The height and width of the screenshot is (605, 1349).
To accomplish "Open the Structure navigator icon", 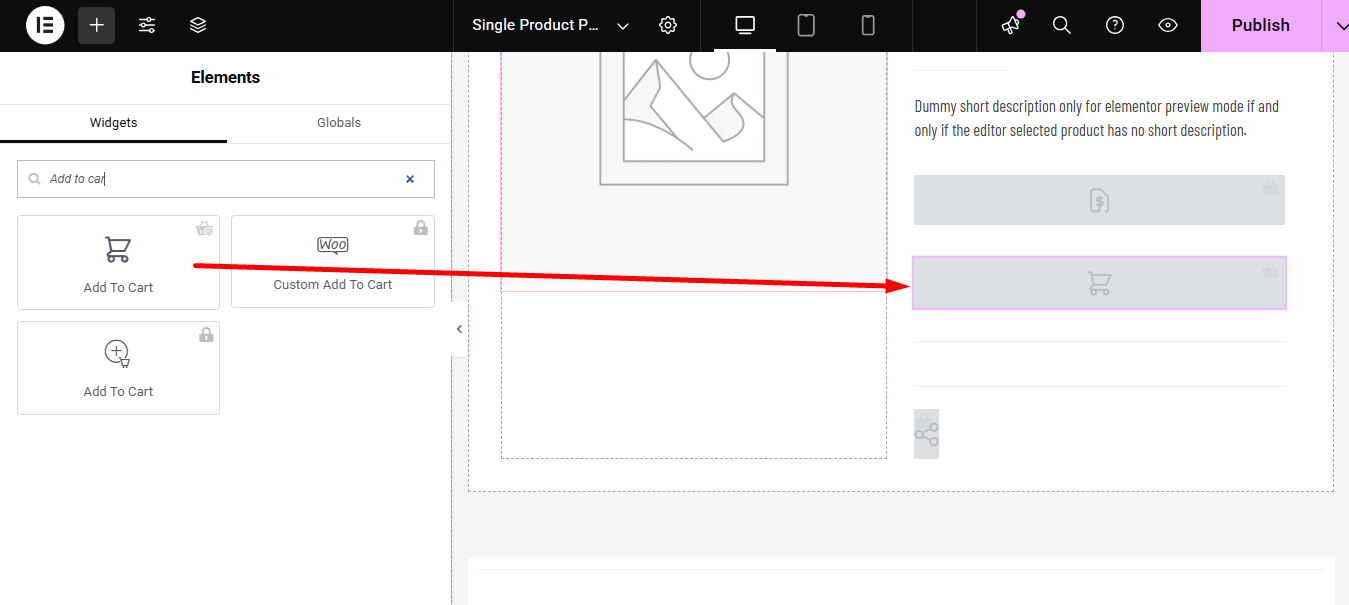I will 197,25.
